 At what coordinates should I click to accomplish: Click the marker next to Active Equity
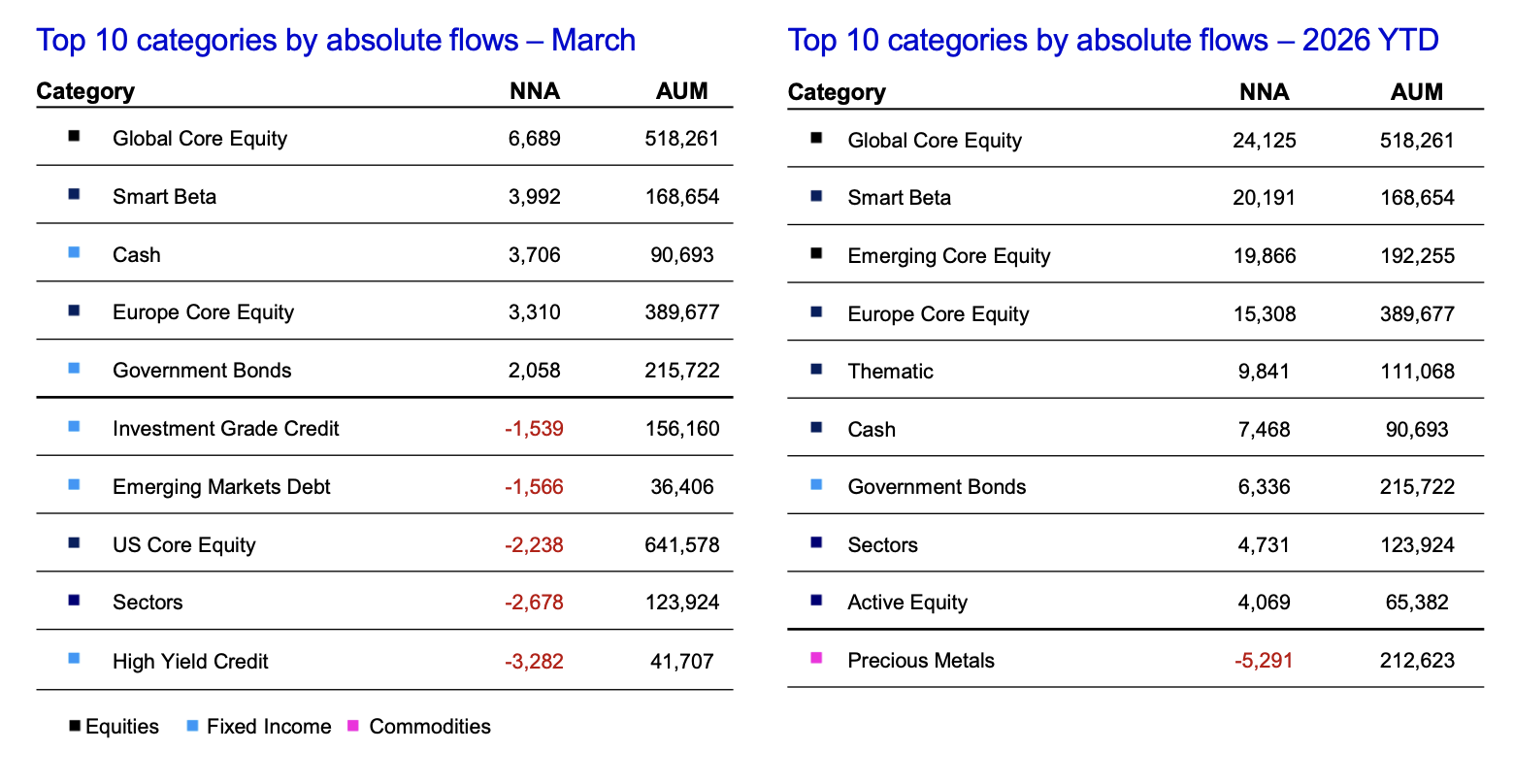click(x=816, y=601)
